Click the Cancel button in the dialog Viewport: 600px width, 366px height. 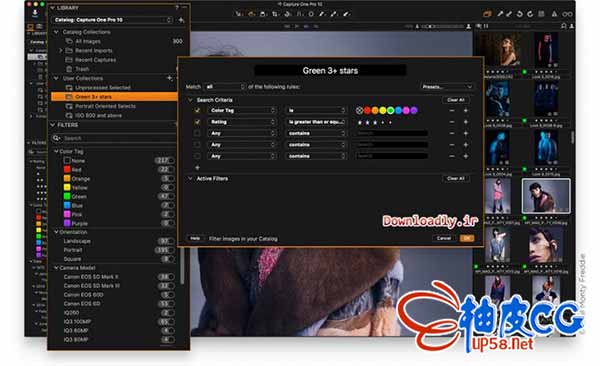tap(444, 238)
